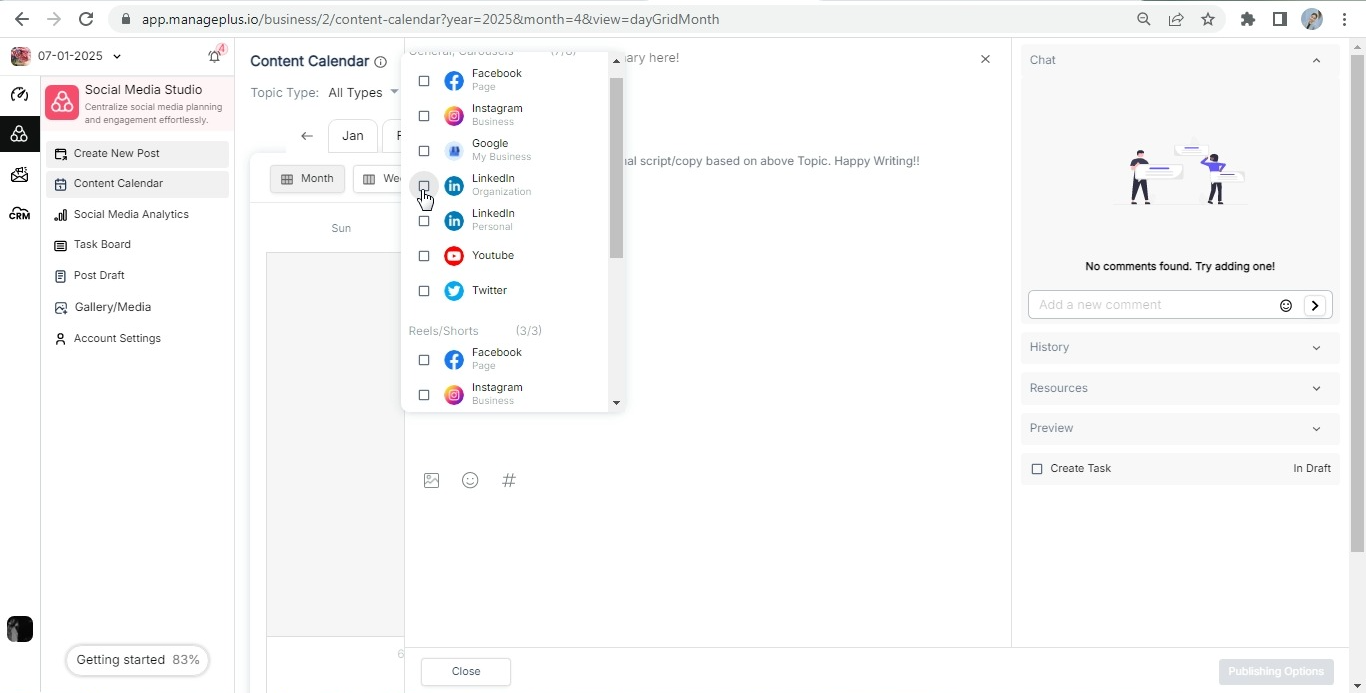Open the emoji picker below the editor

coord(470,480)
